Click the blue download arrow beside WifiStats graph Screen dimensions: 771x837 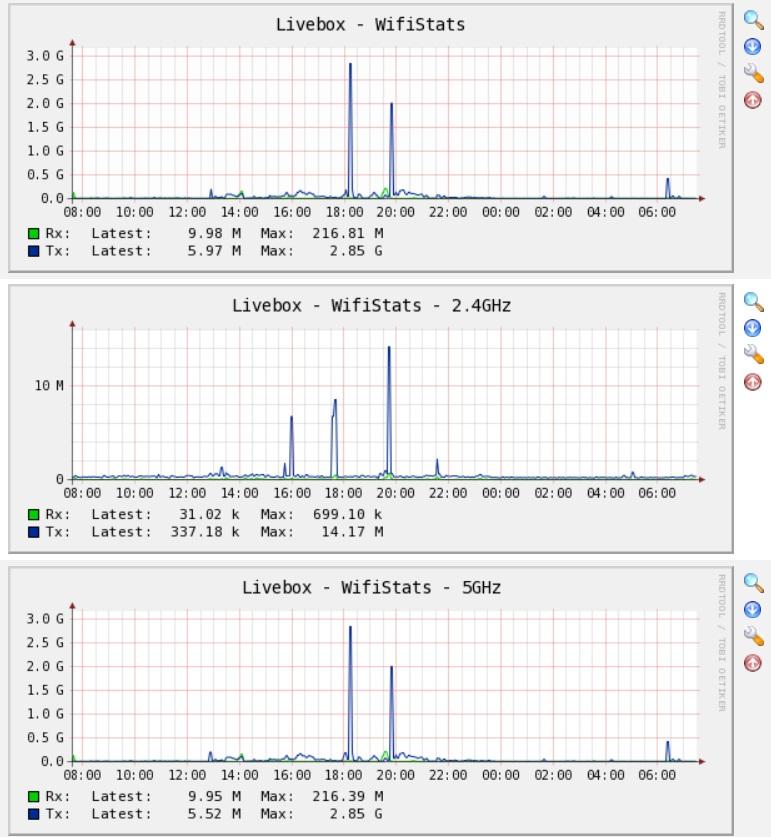click(x=752, y=46)
